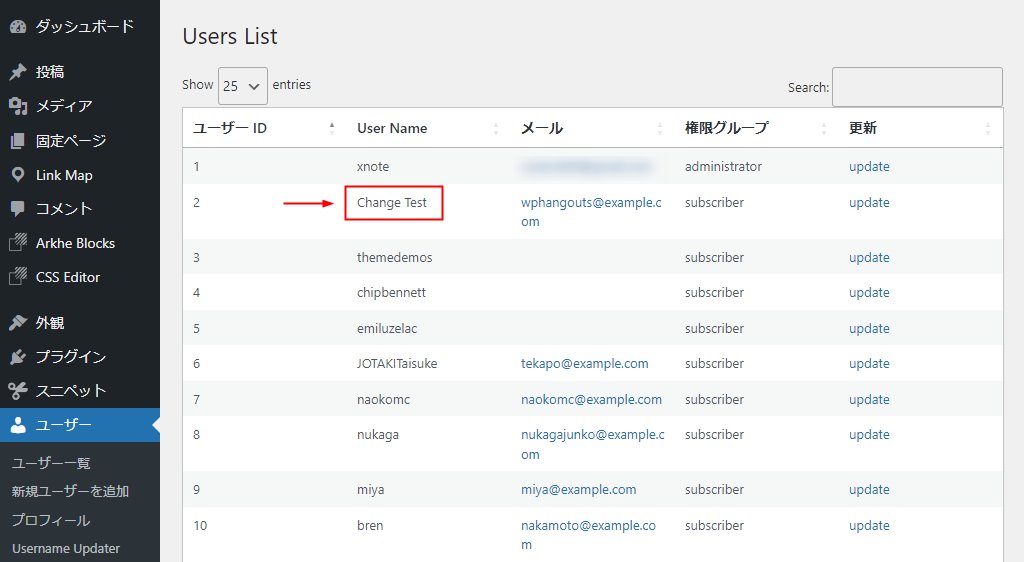Open miya@example.com email link
Image resolution: width=1024 pixels, height=562 pixels.
coord(579,490)
